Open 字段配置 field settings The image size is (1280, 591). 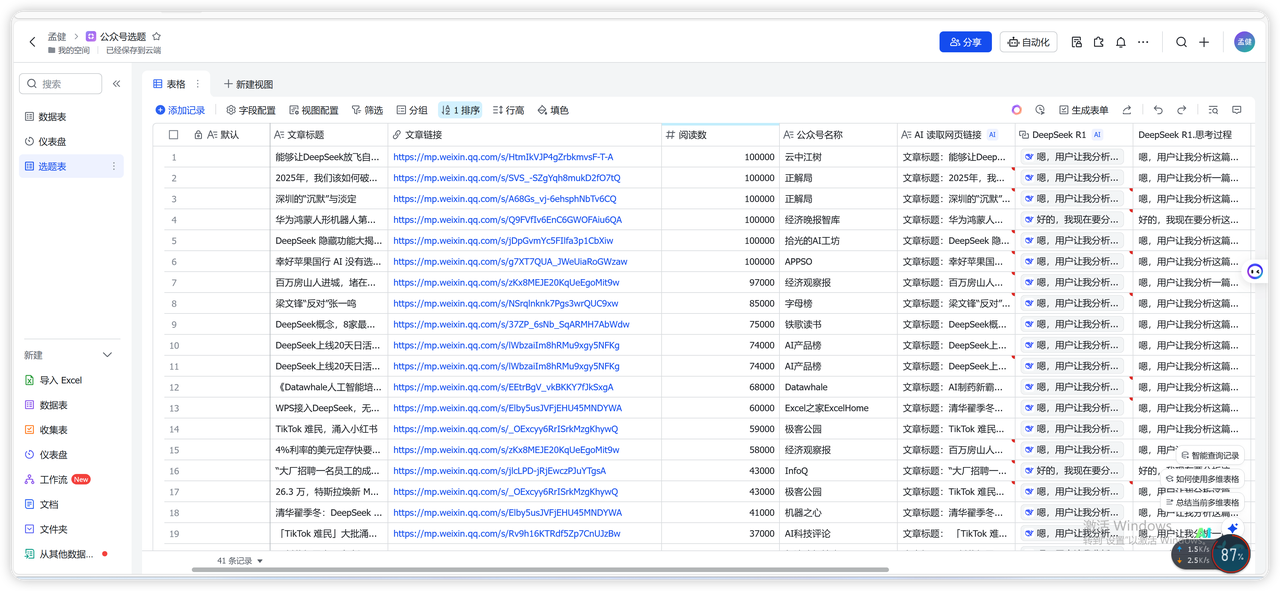pyautogui.click(x=250, y=110)
